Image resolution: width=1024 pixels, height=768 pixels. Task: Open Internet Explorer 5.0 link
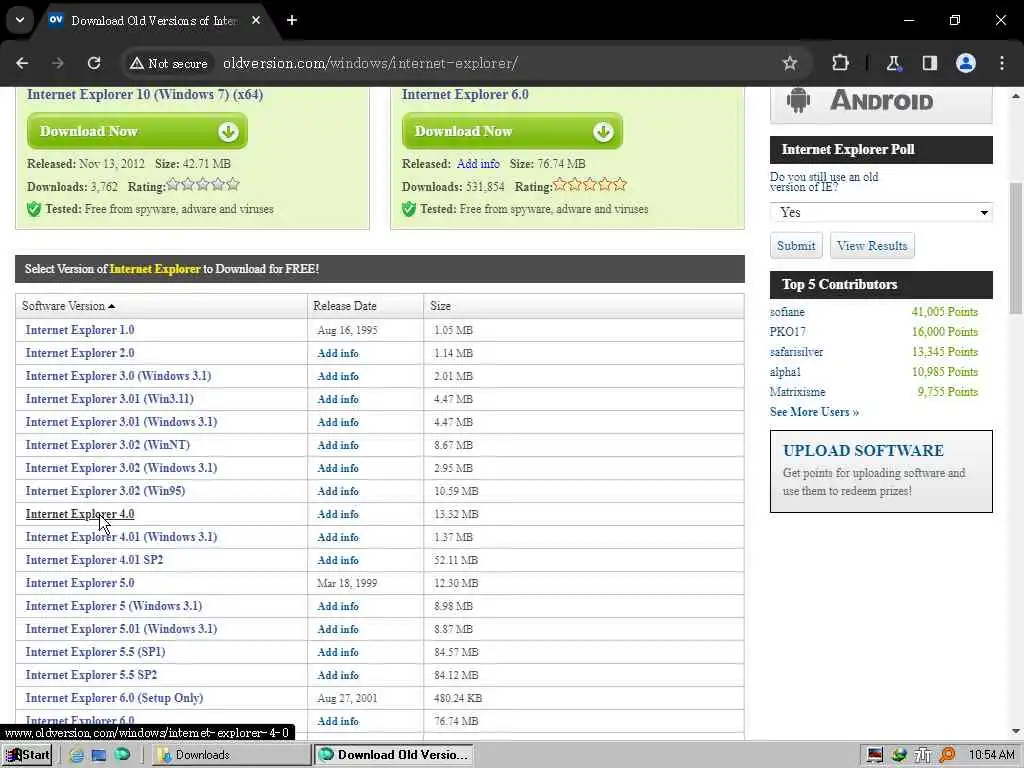click(80, 583)
